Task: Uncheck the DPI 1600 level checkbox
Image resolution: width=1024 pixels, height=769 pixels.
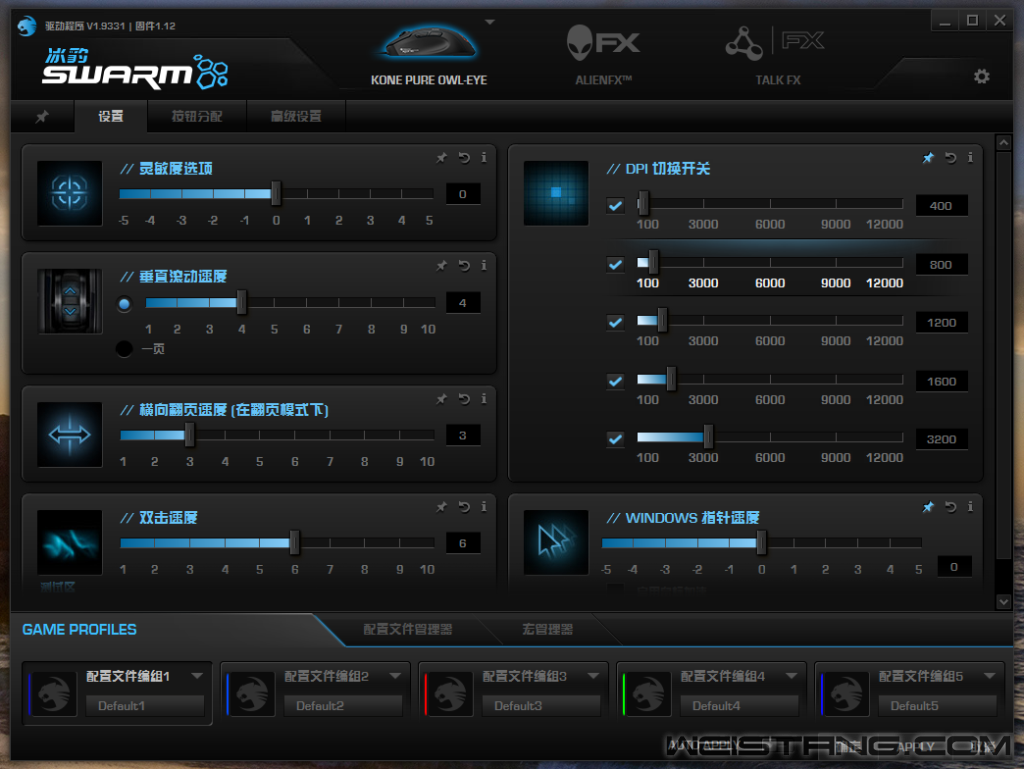Action: coord(615,381)
